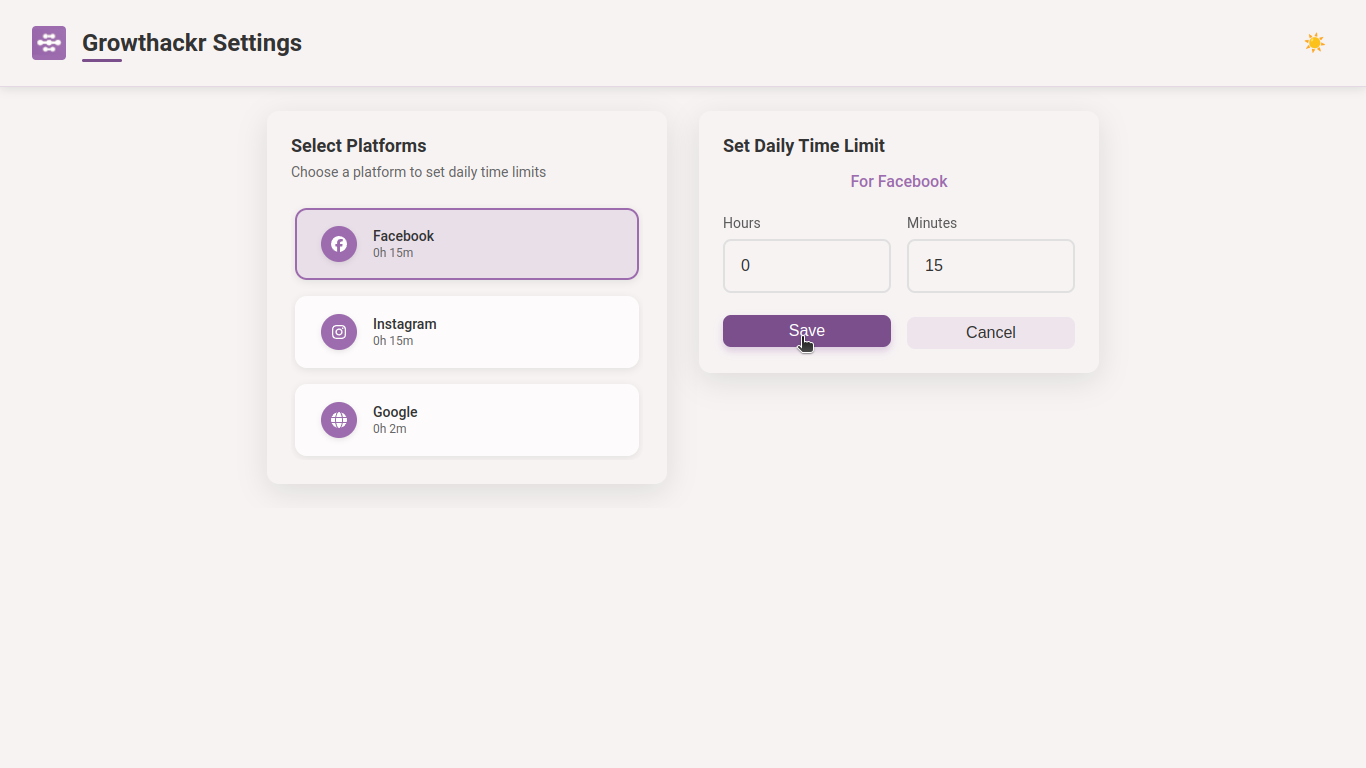Click the Set Daily Time Limit heading

point(804,145)
